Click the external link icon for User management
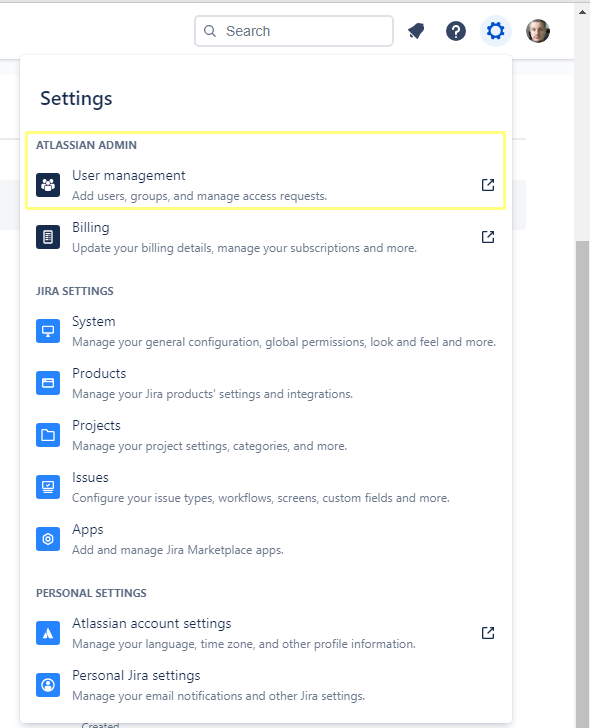Viewport: 590px width, 728px height. pos(488,185)
